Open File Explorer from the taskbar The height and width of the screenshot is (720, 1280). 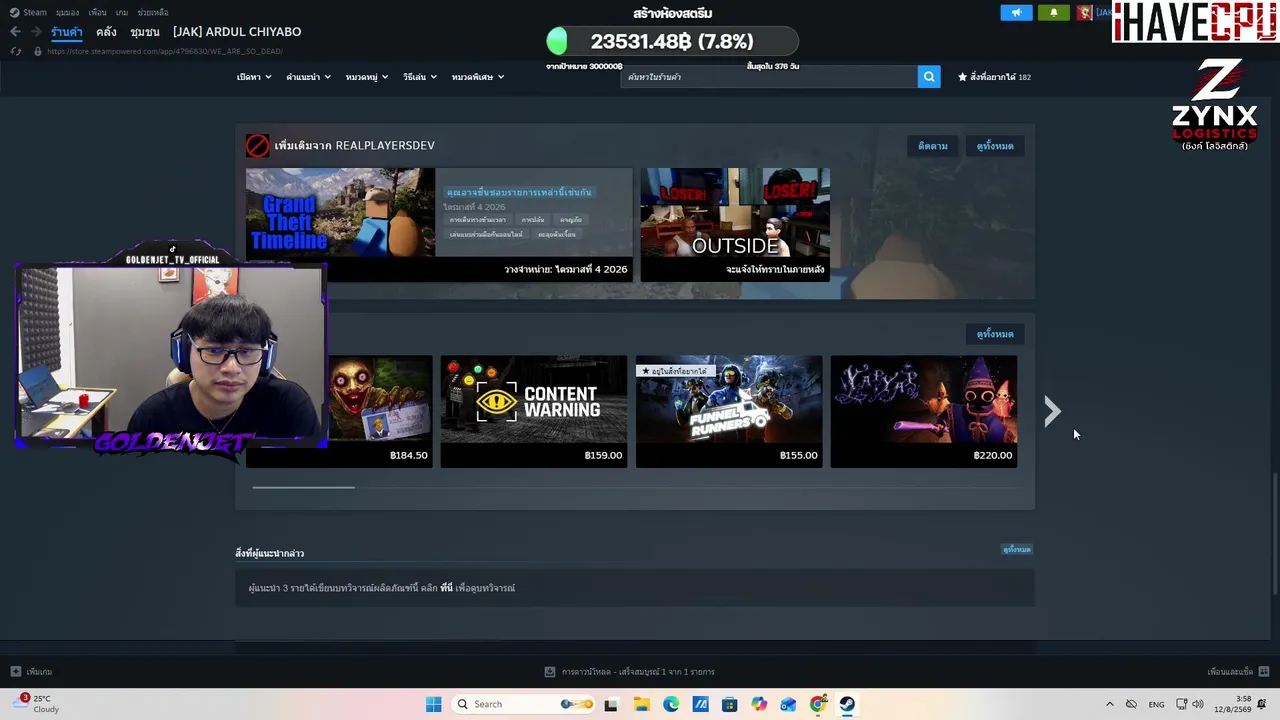(x=641, y=704)
